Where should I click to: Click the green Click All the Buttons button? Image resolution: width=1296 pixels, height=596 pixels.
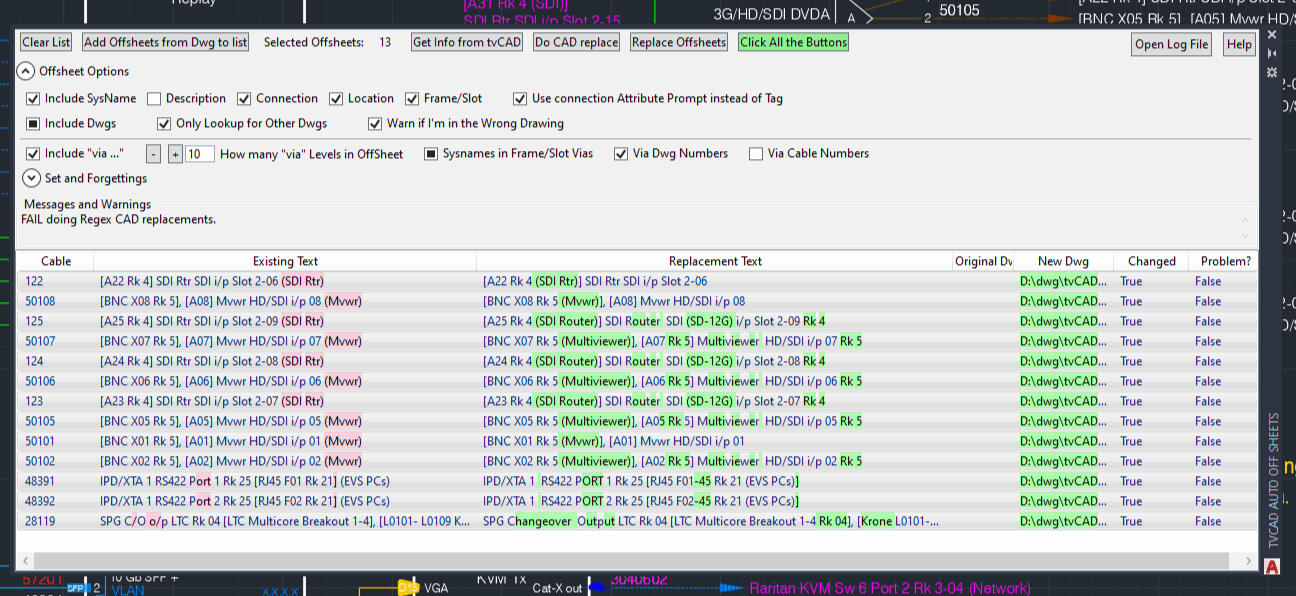tap(793, 42)
